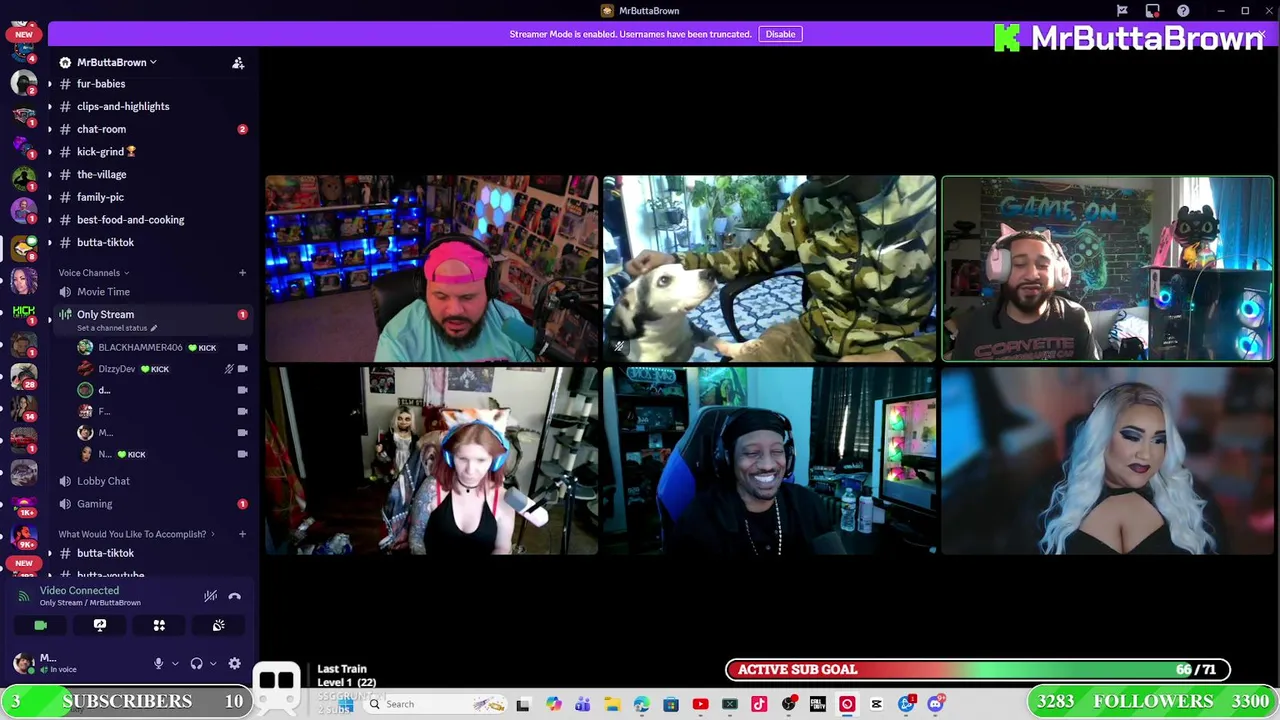Viewport: 1280px width, 720px height.
Task: Open the fur-babies channel
Action: [x=101, y=84]
